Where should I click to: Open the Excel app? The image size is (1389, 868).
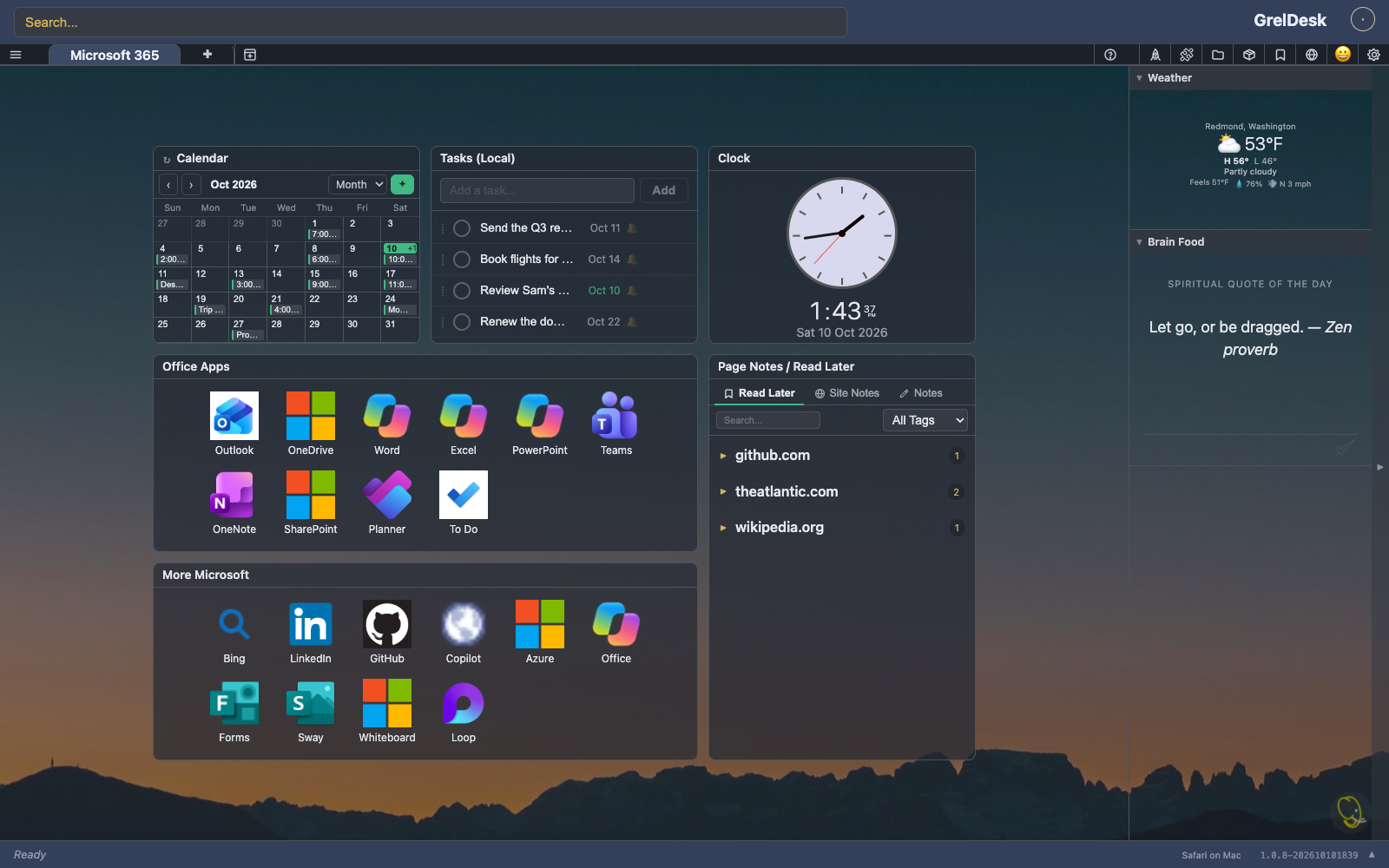coord(464,416)
